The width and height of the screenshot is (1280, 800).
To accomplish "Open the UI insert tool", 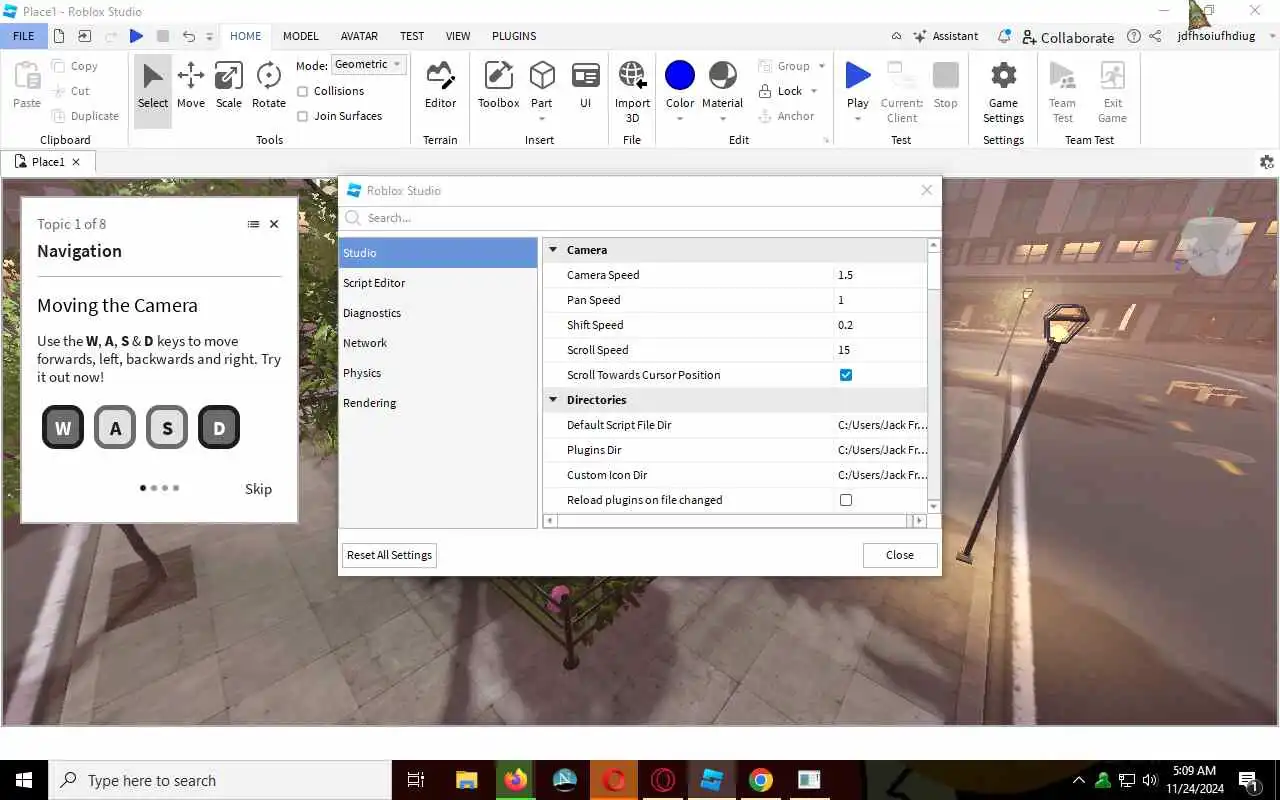I will click(x=585, y=85).
